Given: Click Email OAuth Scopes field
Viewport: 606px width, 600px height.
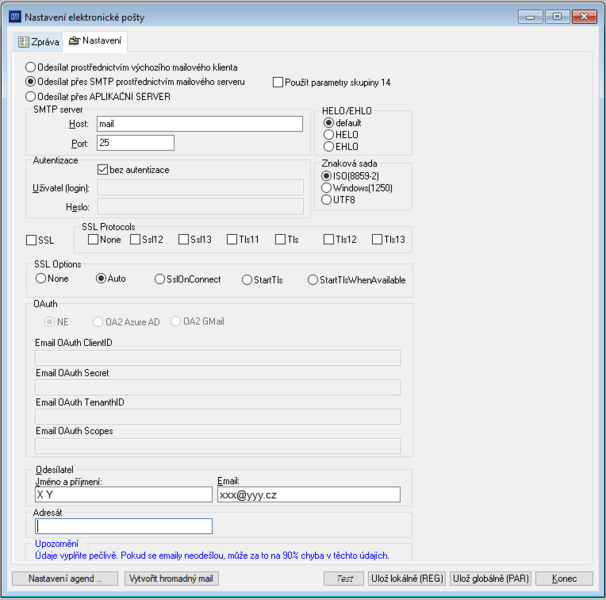Looking at the screenshot, I should click(x=218, y=446).
